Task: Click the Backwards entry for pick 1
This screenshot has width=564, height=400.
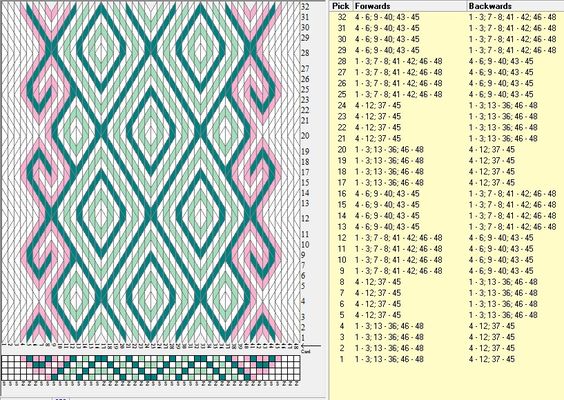Action: point(492,359)
